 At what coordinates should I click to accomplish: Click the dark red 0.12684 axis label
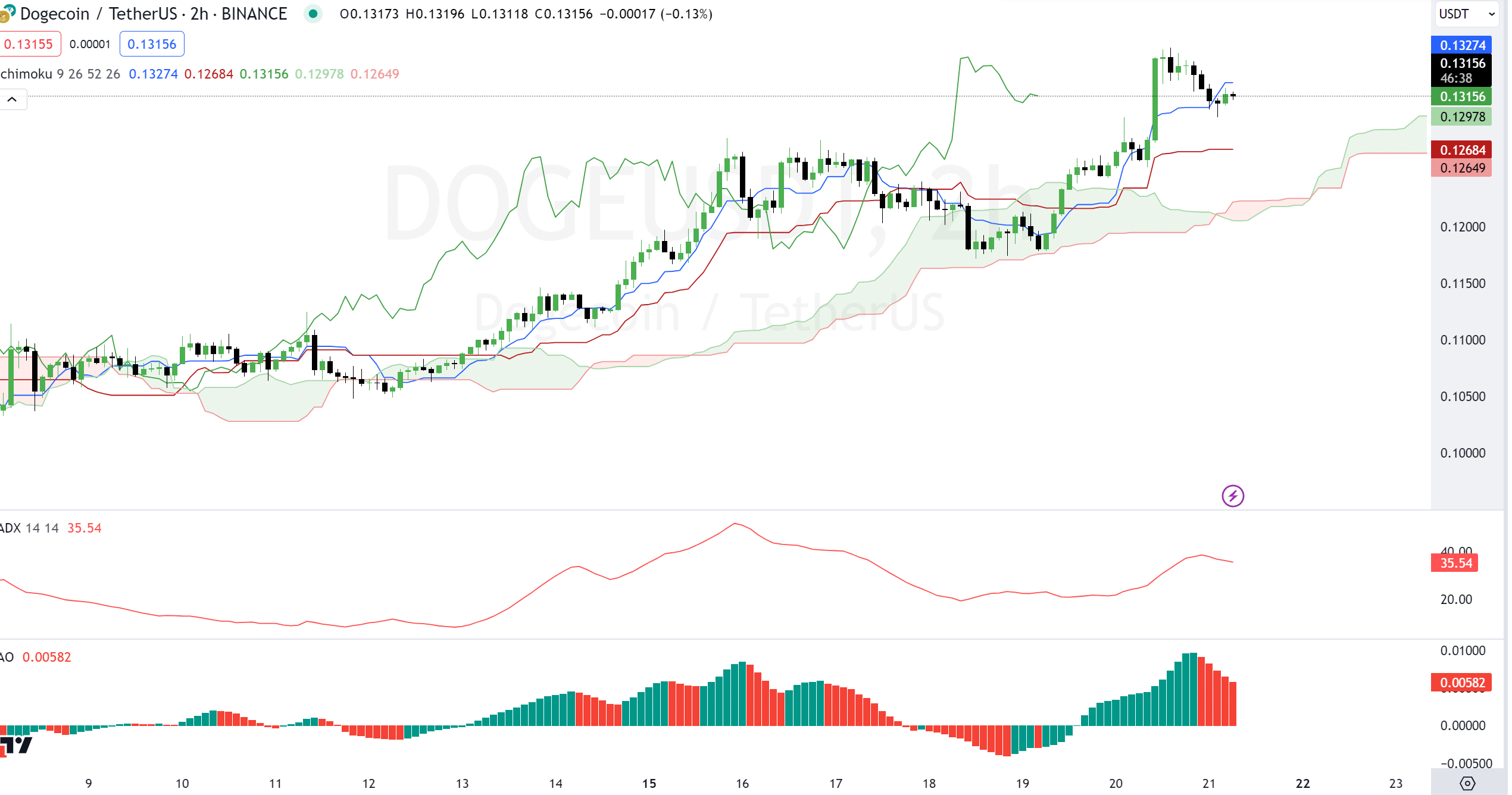[x=1461, y=150]
